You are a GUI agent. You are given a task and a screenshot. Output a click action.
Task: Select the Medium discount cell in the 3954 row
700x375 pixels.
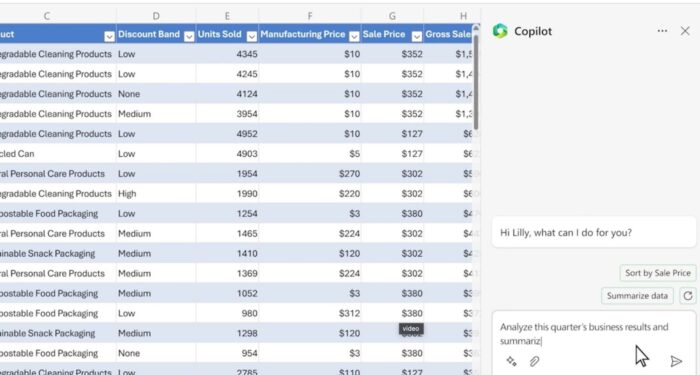(156, 114)
